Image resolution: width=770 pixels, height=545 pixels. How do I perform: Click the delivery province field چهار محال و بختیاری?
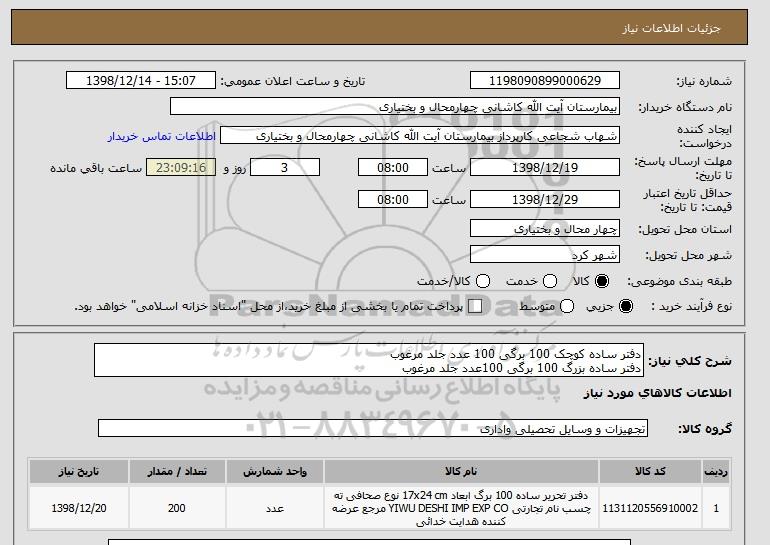(x=545, y=229)
